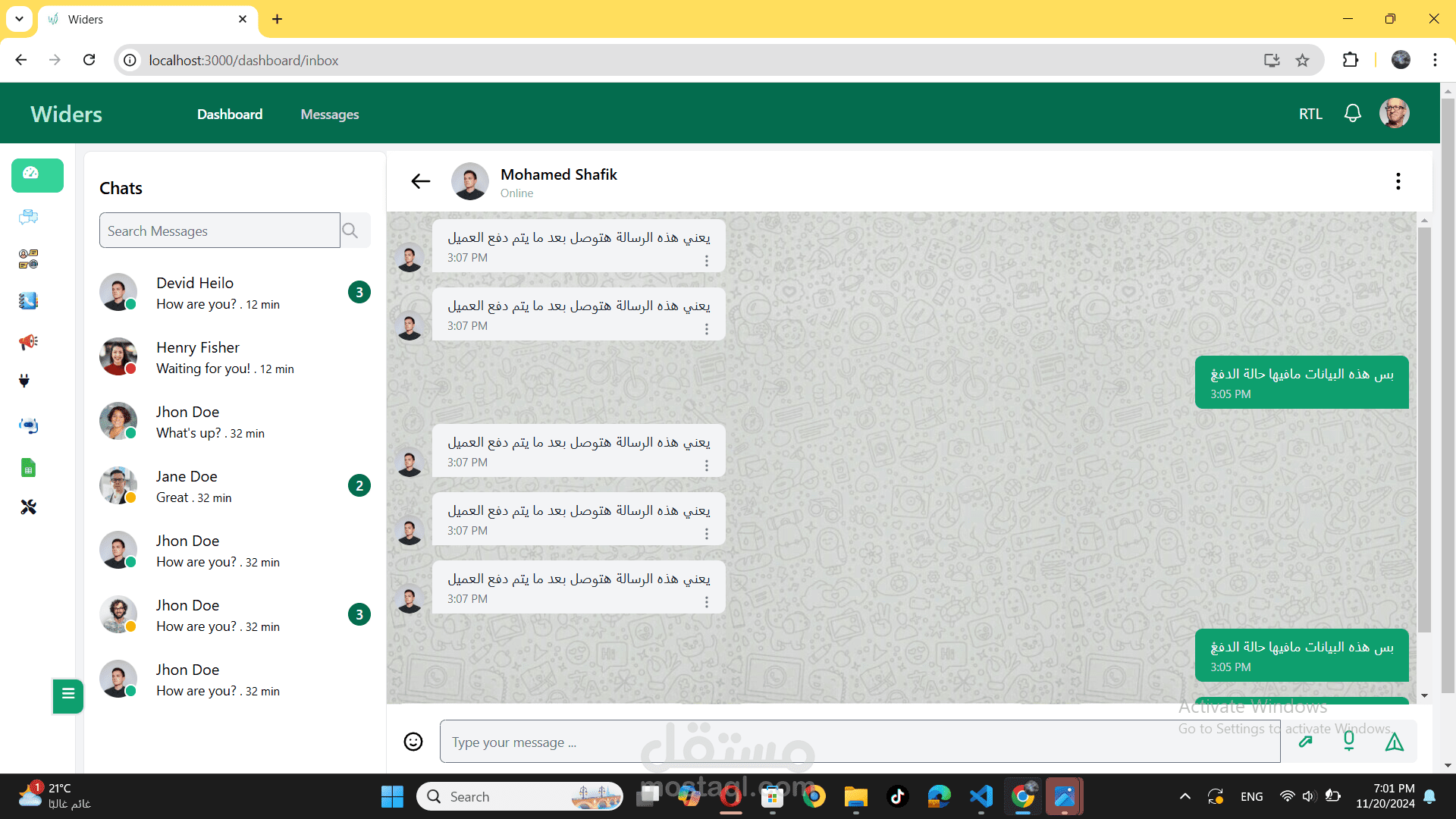Open chat header three-dot options menu
This screenshot has width=1456, height=819.
click(1398, 180)
